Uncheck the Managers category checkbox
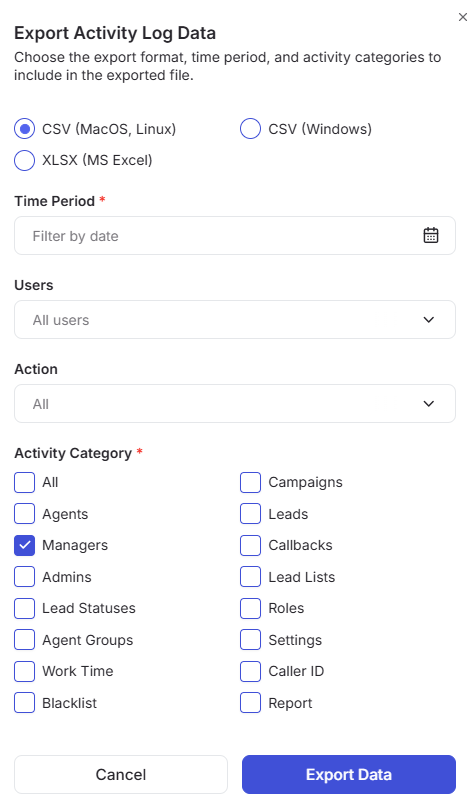The width and height of the screenshot is (474, 807). pyautogui.click(x=24, y=546)
